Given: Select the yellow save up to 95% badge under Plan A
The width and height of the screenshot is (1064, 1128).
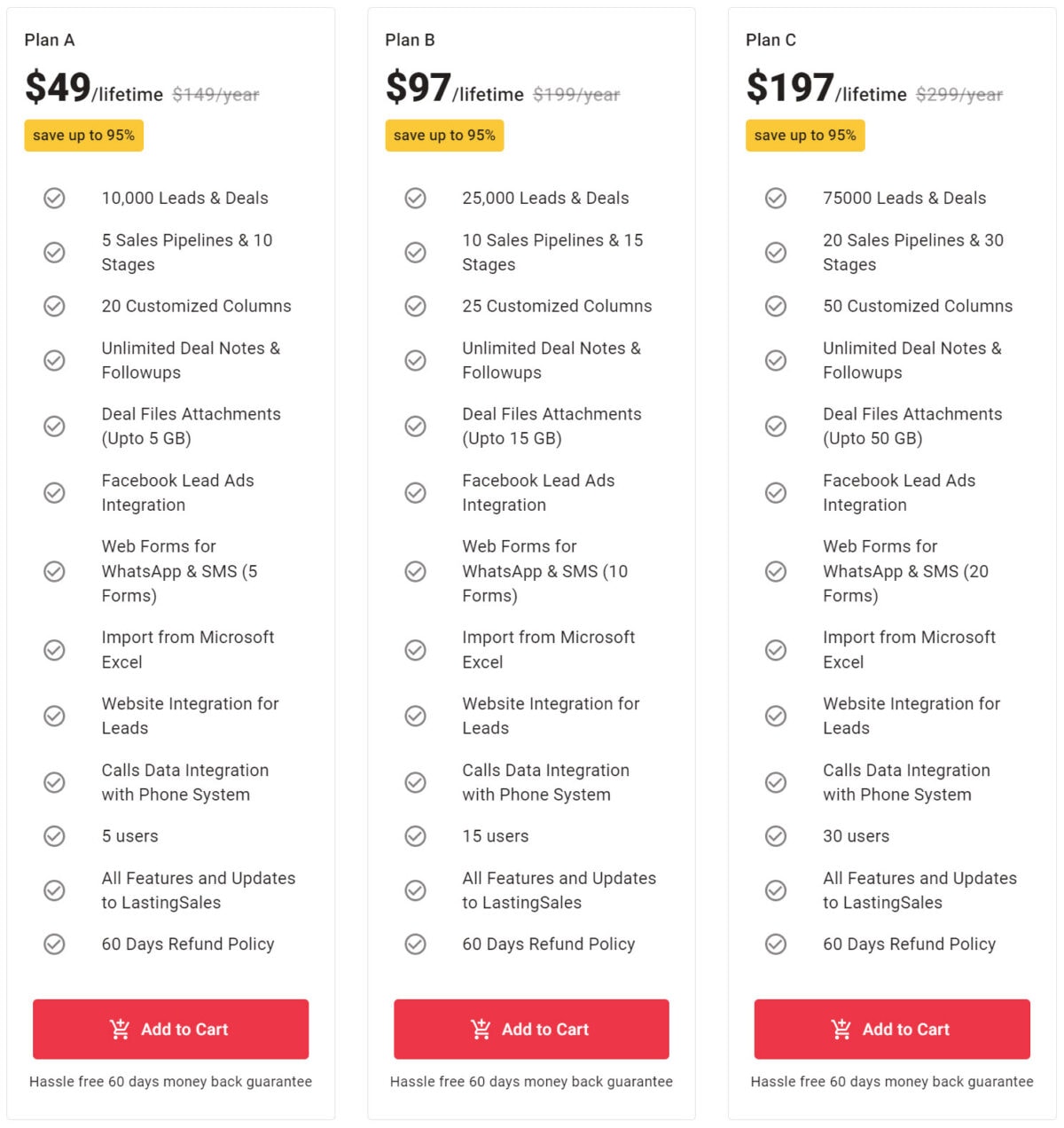Looking at the screenshot, I should coord(83,135).
